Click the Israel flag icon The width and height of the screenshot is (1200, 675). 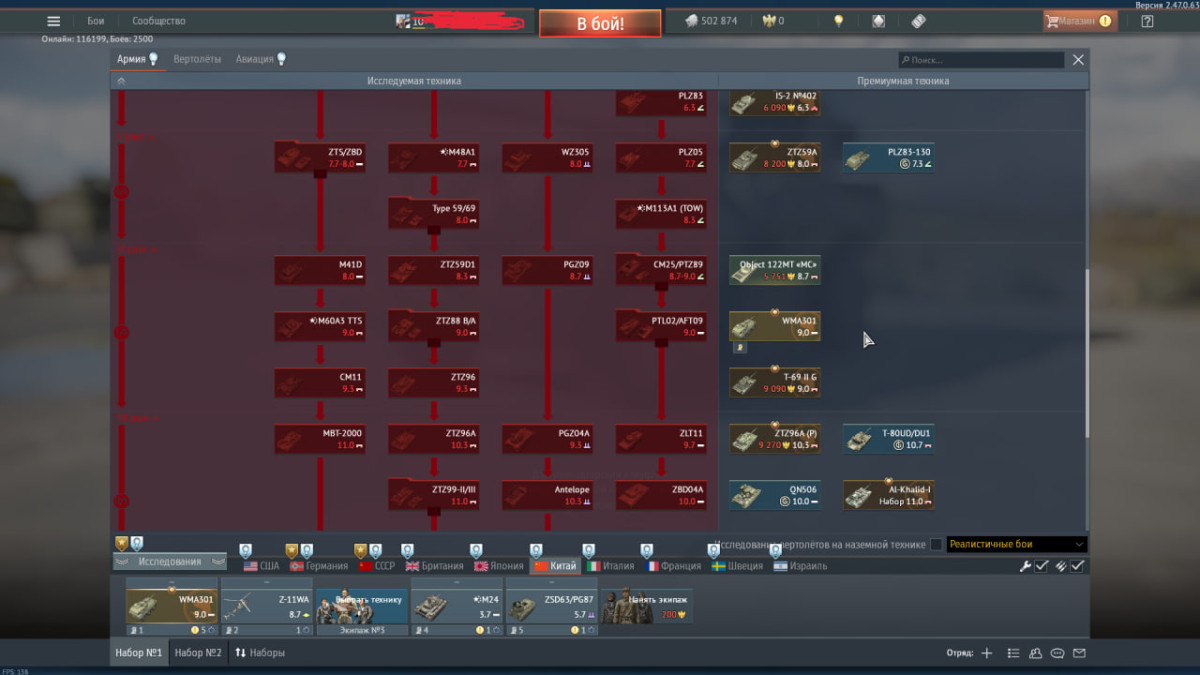point(780,566)
